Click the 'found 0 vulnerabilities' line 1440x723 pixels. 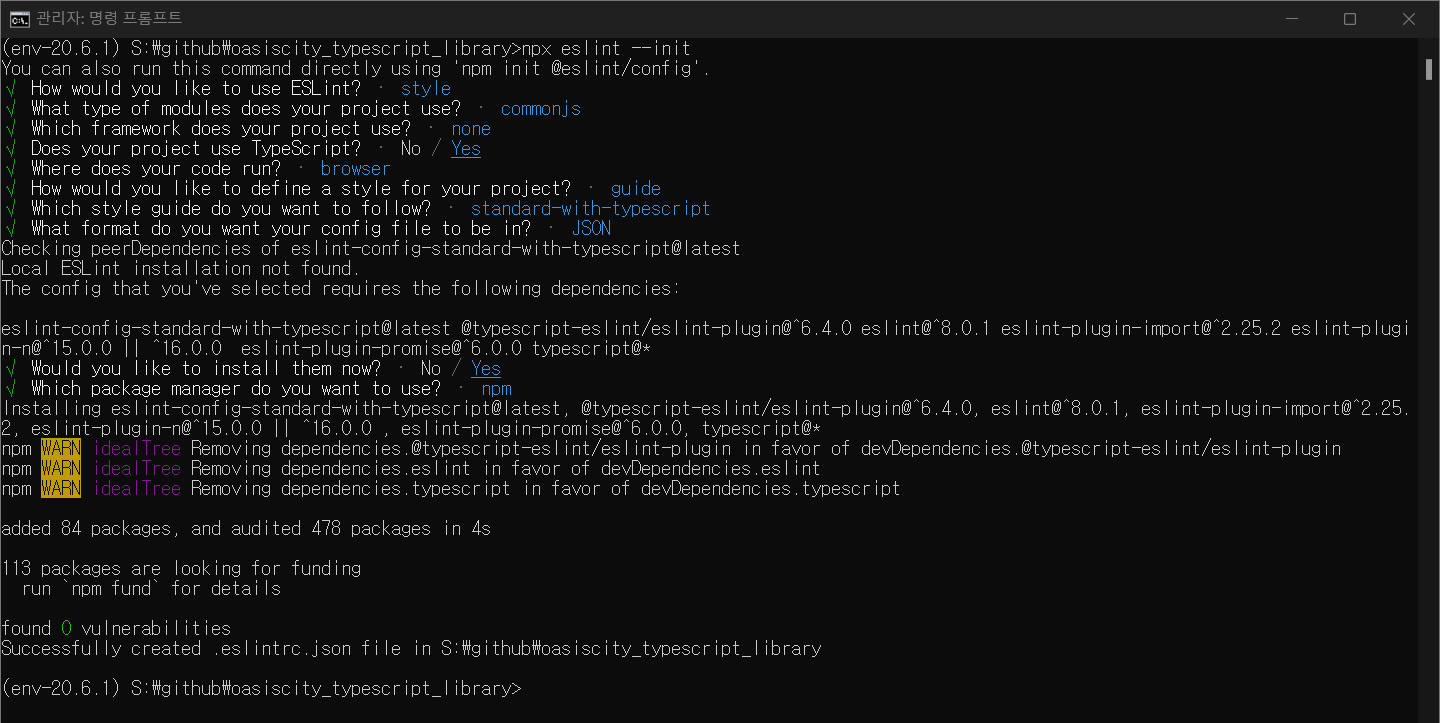pos(116,628)
